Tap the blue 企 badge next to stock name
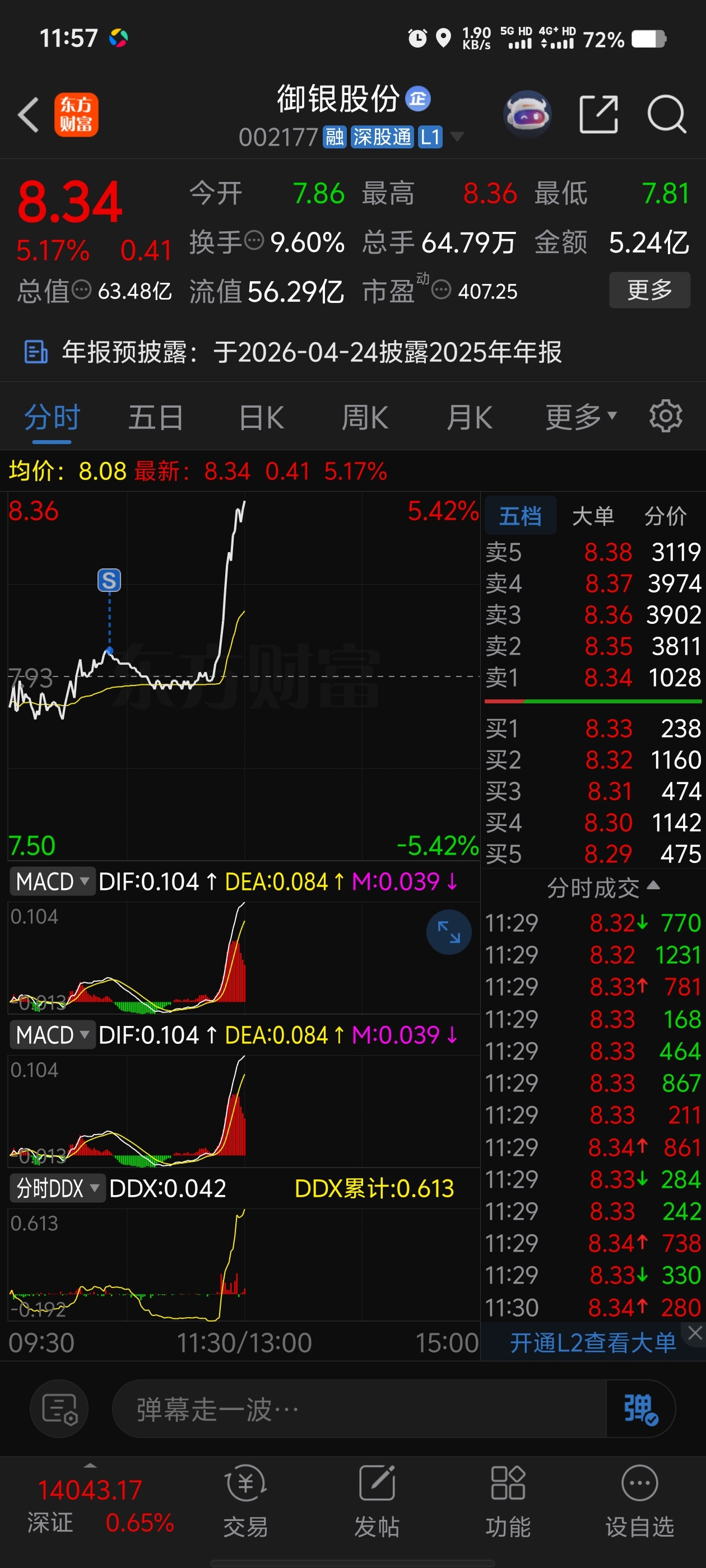Viewport: 706px width, 1568px height. pos(418,99)
